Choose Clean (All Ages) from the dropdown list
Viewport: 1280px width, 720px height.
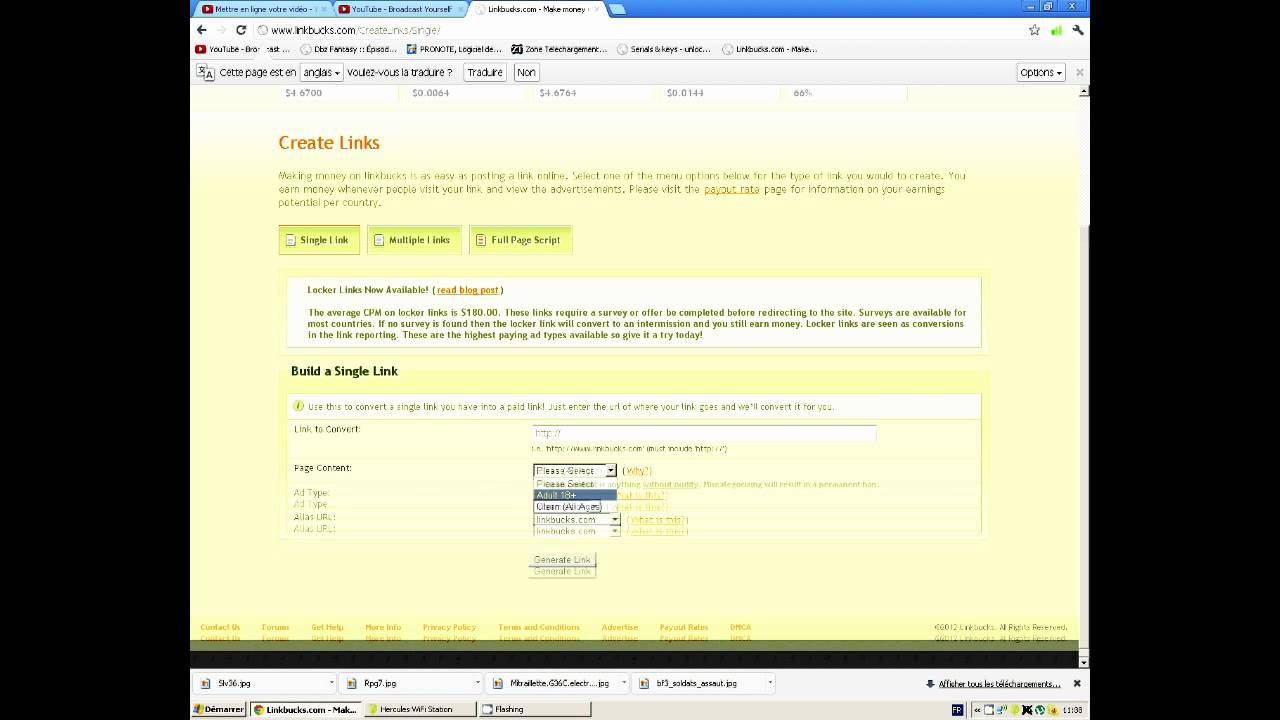point(574,507)
